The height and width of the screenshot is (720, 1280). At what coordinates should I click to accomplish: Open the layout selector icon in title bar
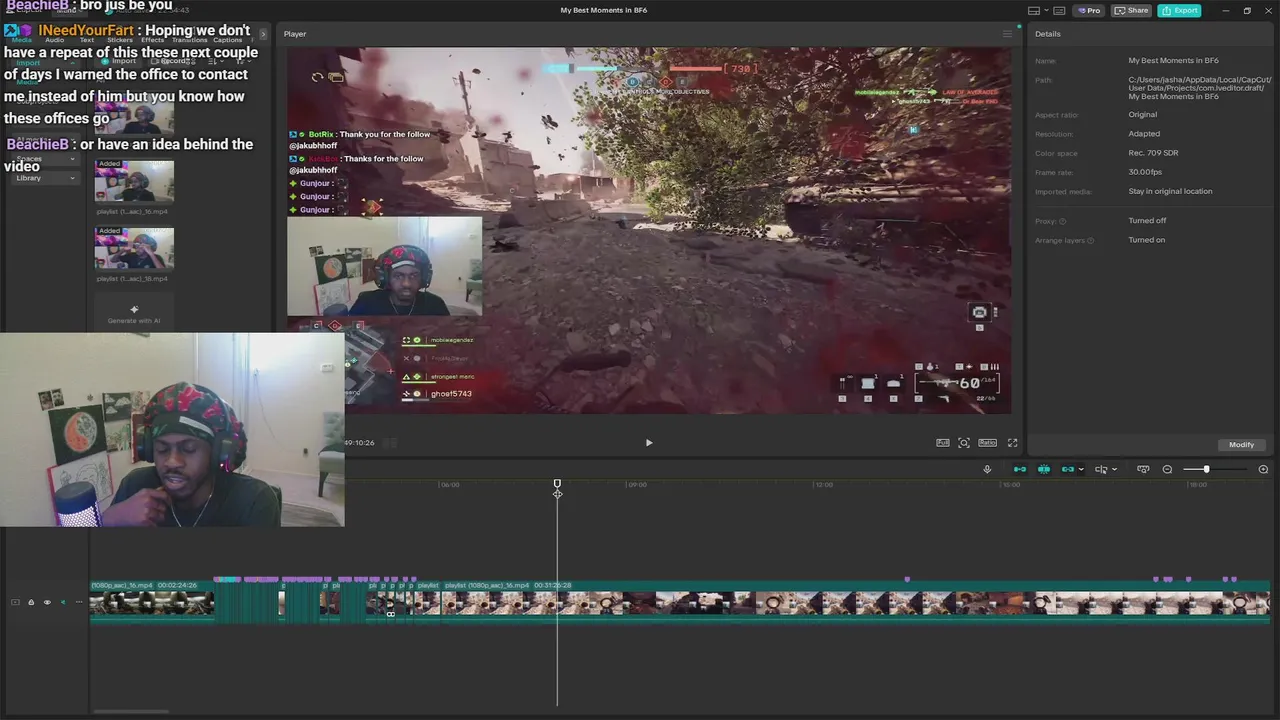(x=1034, y=10)
